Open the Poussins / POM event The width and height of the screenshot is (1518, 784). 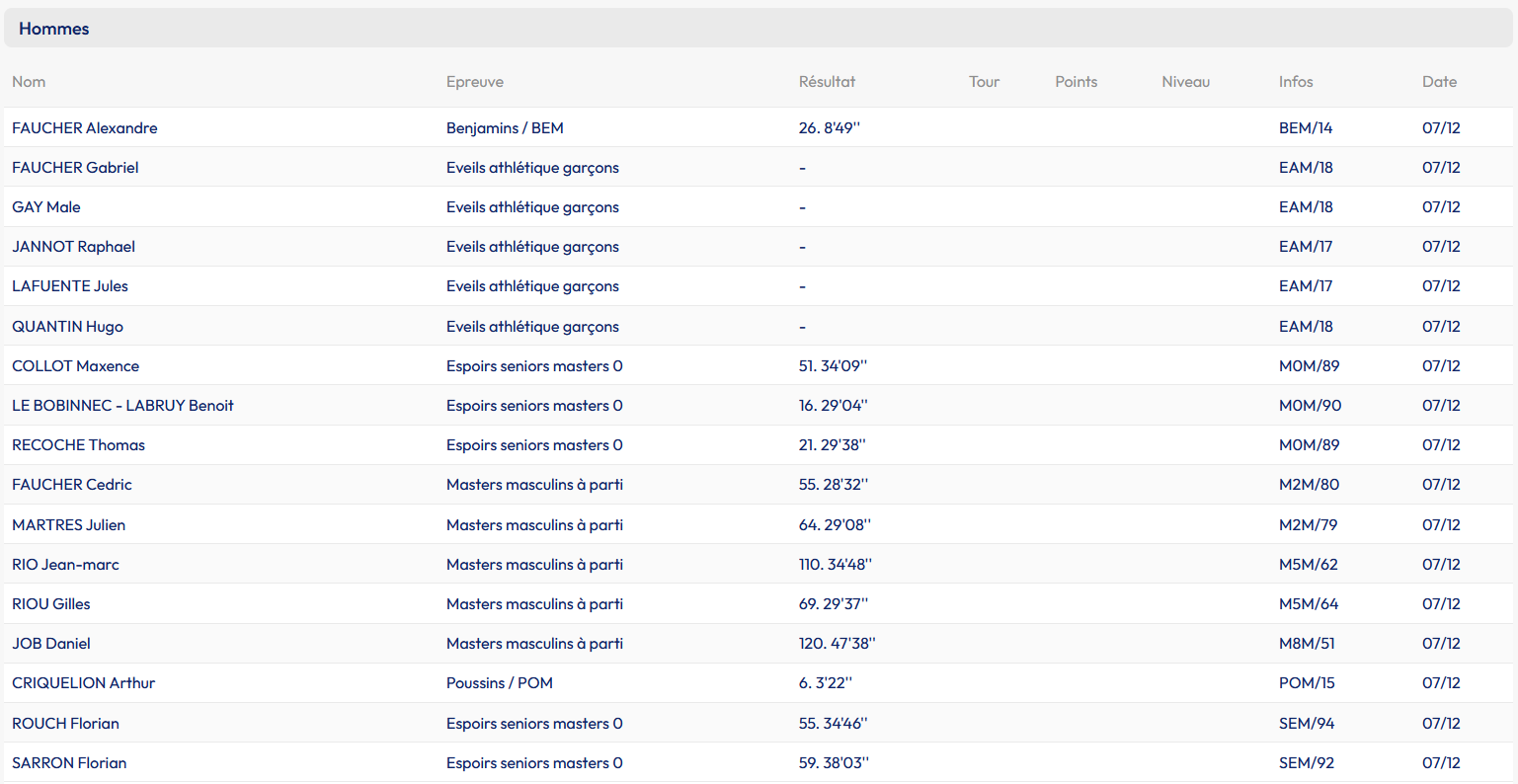[x=499, y=683]
